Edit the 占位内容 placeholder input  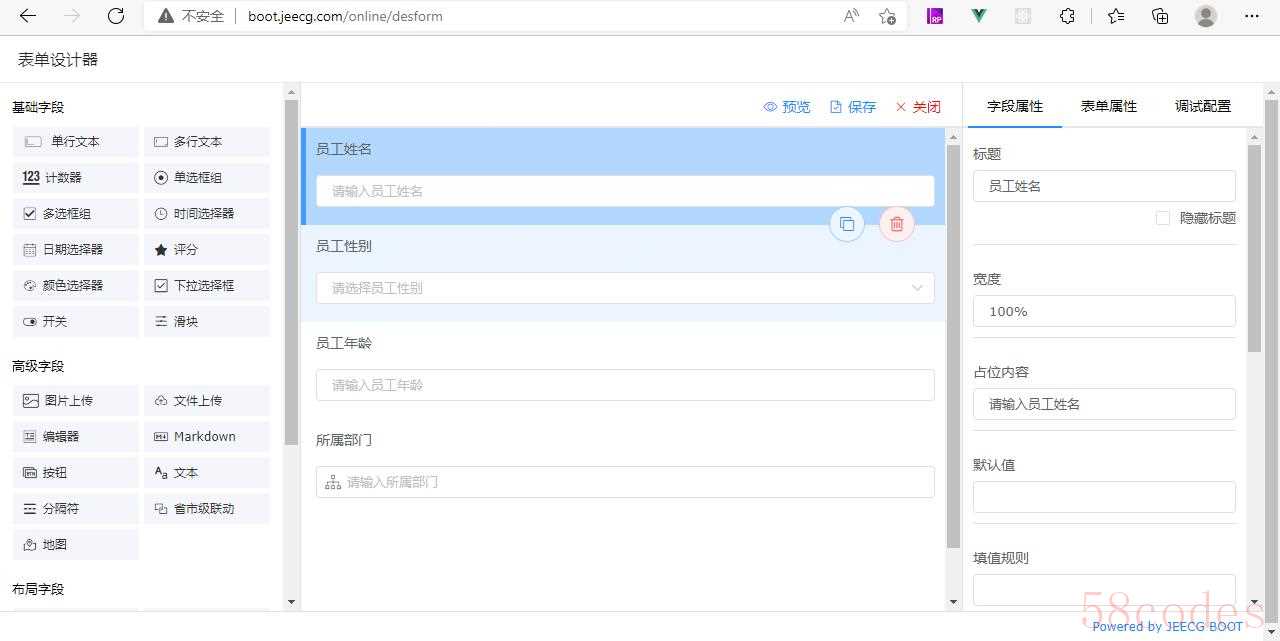[1104, 404]
